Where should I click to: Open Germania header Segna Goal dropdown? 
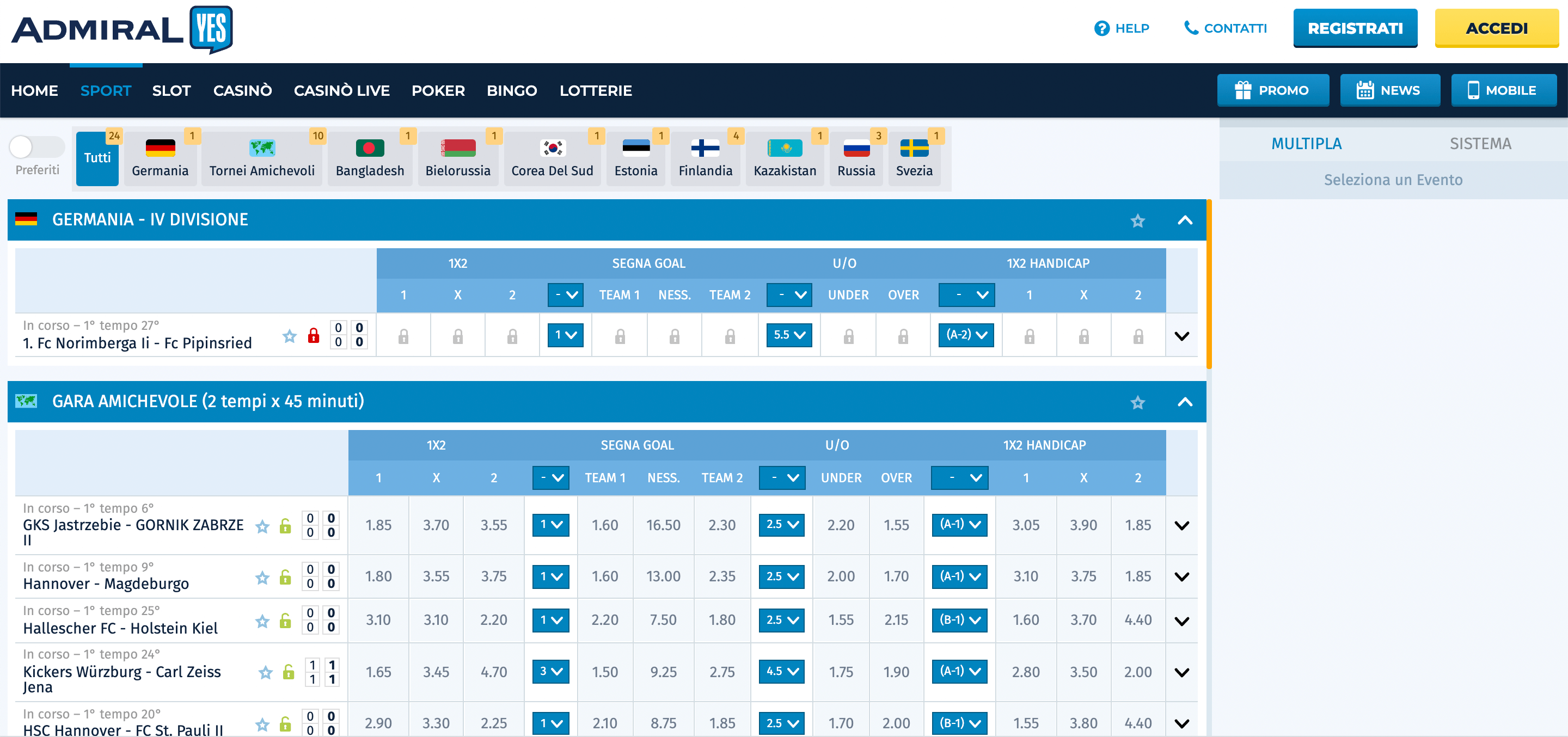click(x=566, y=295)
